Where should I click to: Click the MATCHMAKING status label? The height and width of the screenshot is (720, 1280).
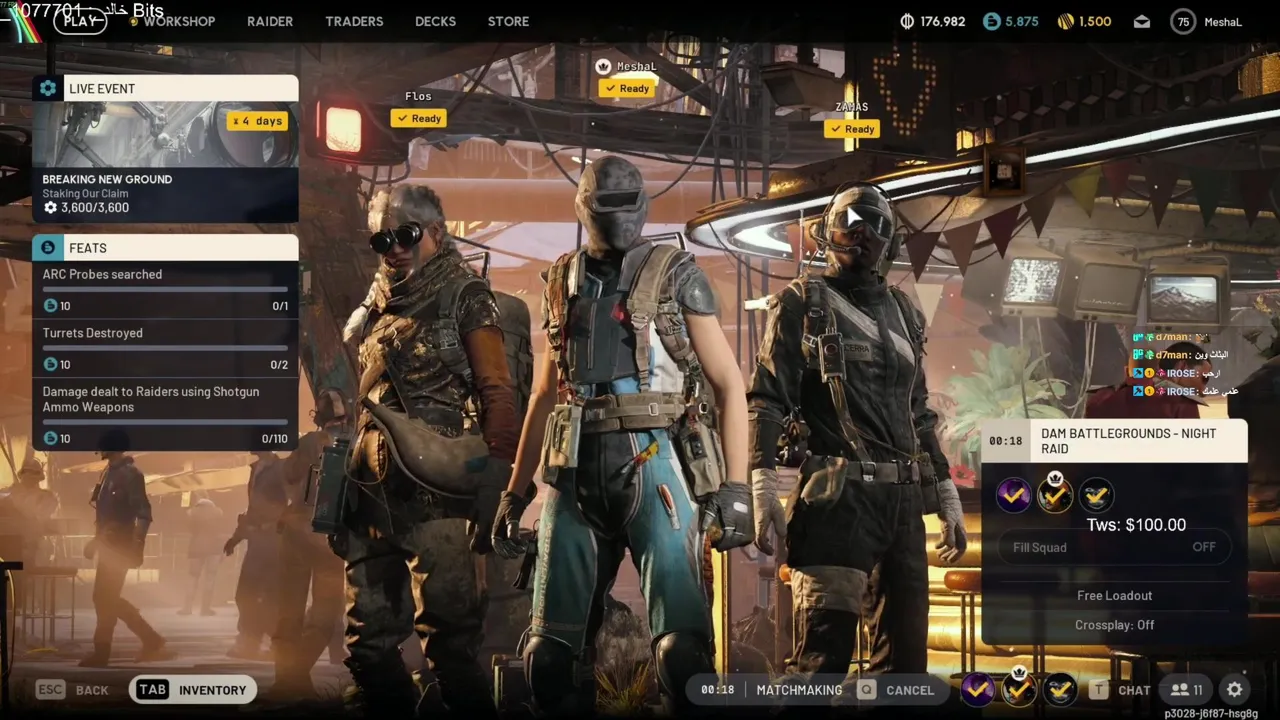(799, 690)
